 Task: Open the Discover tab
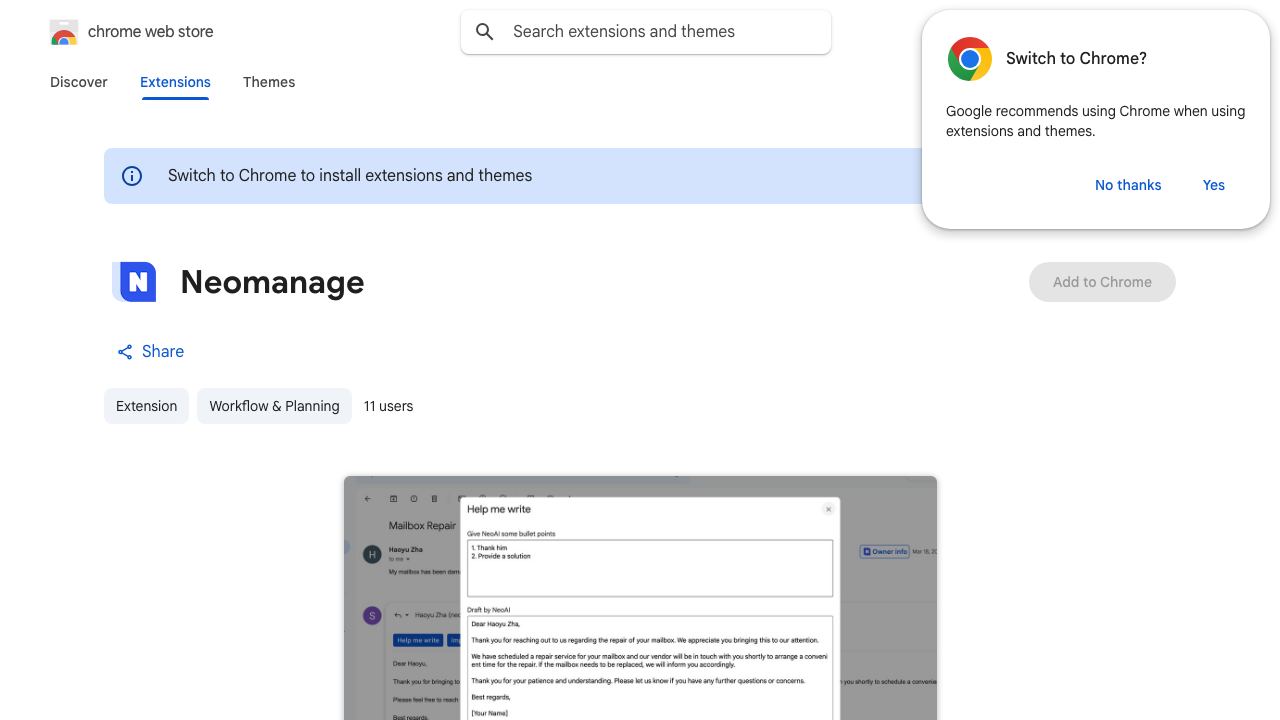[79, 82]
